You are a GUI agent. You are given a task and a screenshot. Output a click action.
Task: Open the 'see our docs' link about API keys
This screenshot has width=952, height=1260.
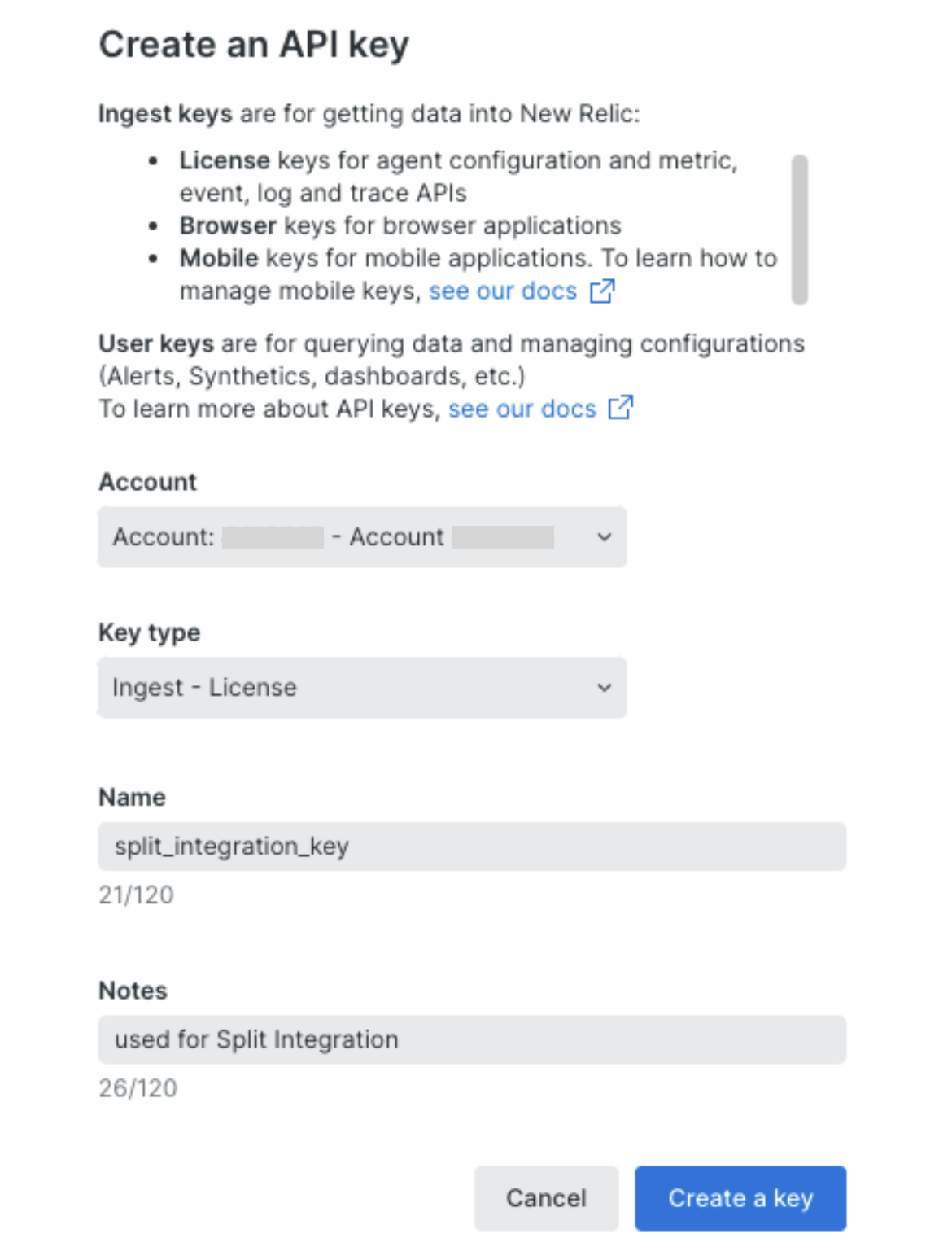pyautogui.click(x=522, y=408)
